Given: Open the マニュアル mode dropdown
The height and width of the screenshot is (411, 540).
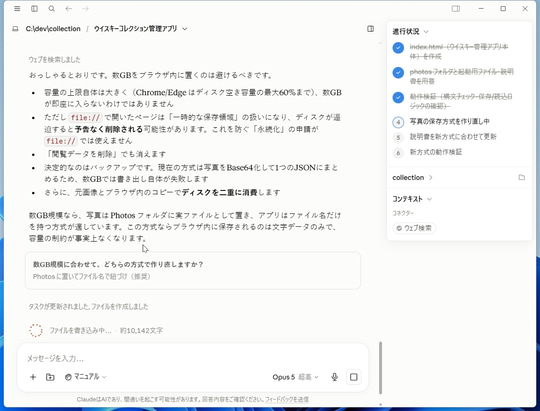Looking at the screenshot, I should click(x=85, y=377).
